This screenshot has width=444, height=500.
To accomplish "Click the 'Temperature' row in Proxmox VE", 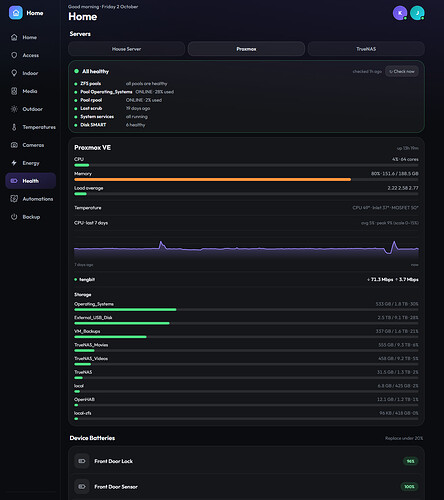I will click(x=246, y=208).
